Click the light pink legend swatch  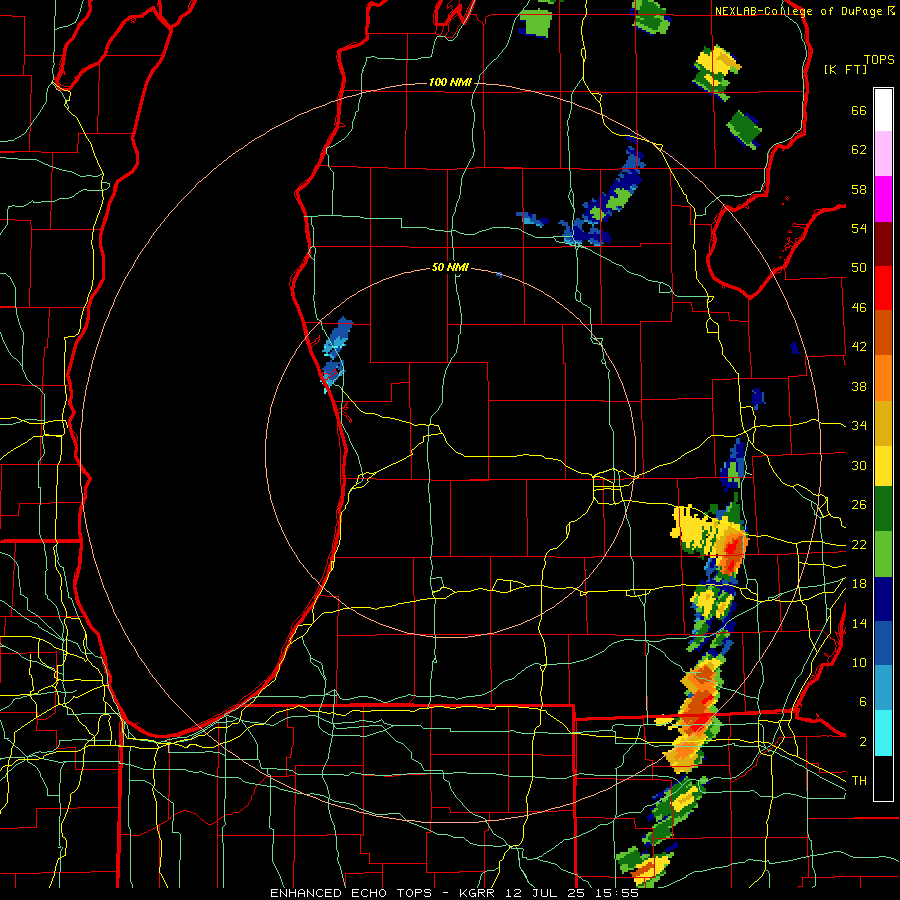(883, 154)
